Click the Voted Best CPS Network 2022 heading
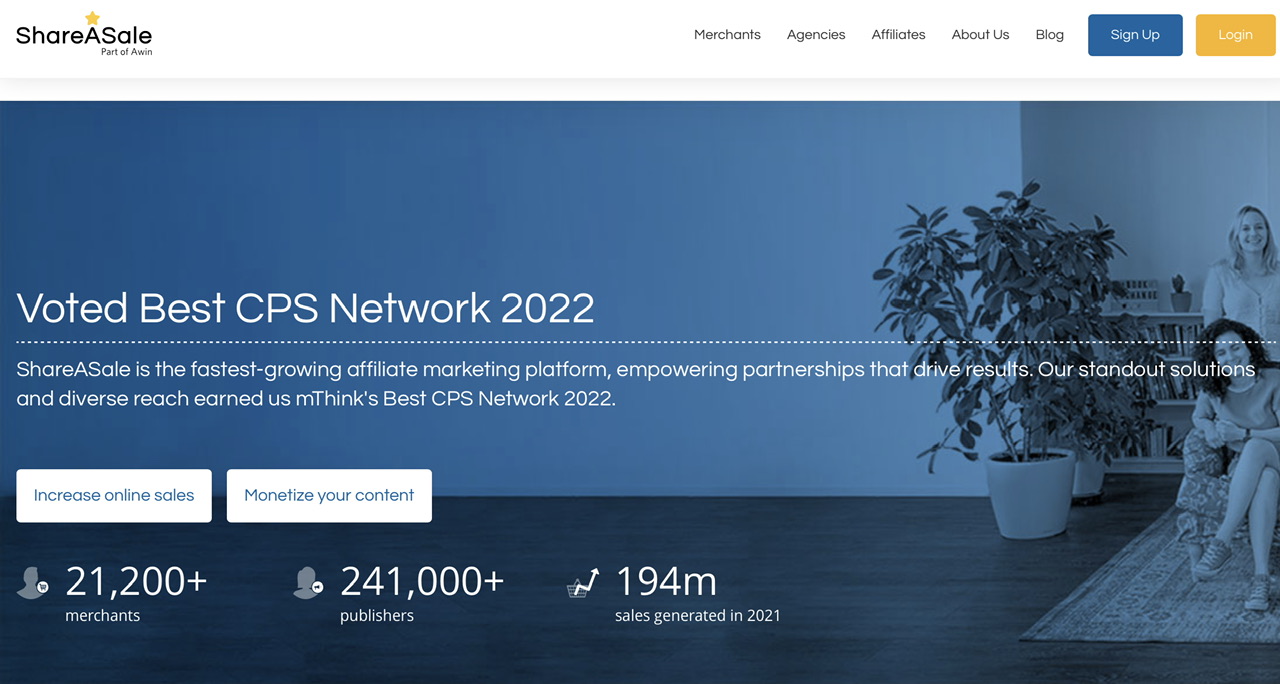1280x684 pixels. pos(306,308)
